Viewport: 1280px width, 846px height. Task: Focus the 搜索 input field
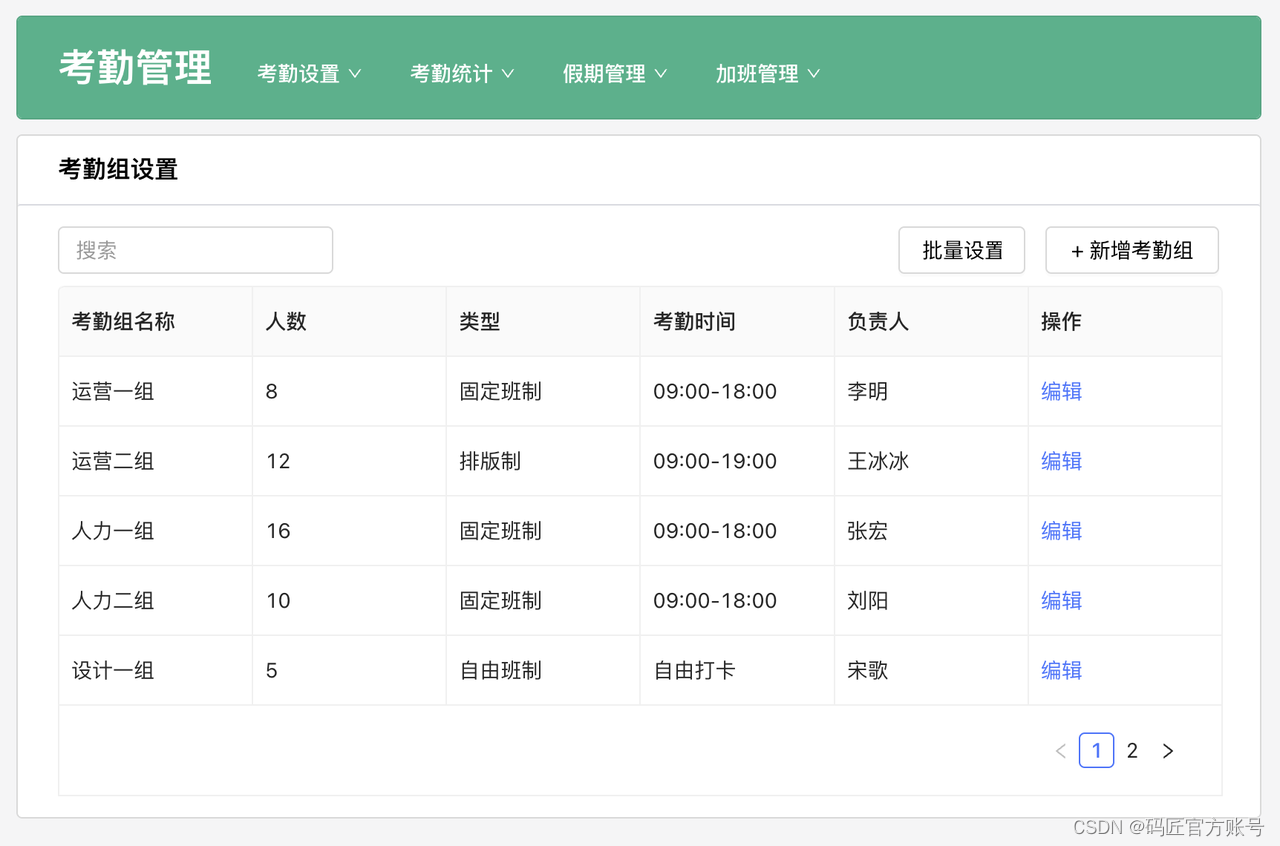coord(195,250)
